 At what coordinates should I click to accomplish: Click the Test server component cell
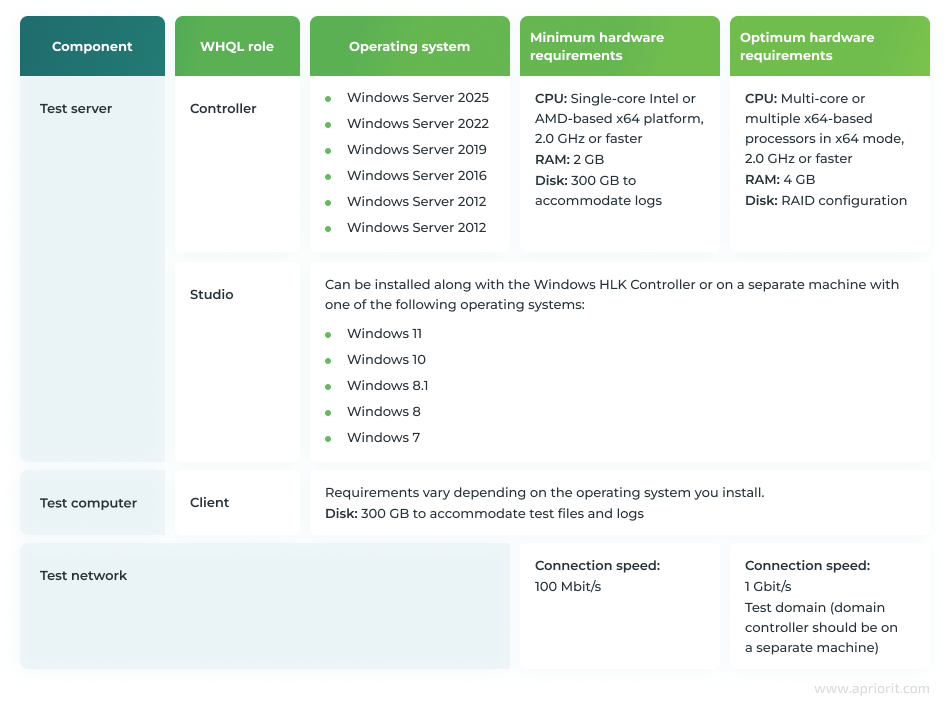point(76,109)
